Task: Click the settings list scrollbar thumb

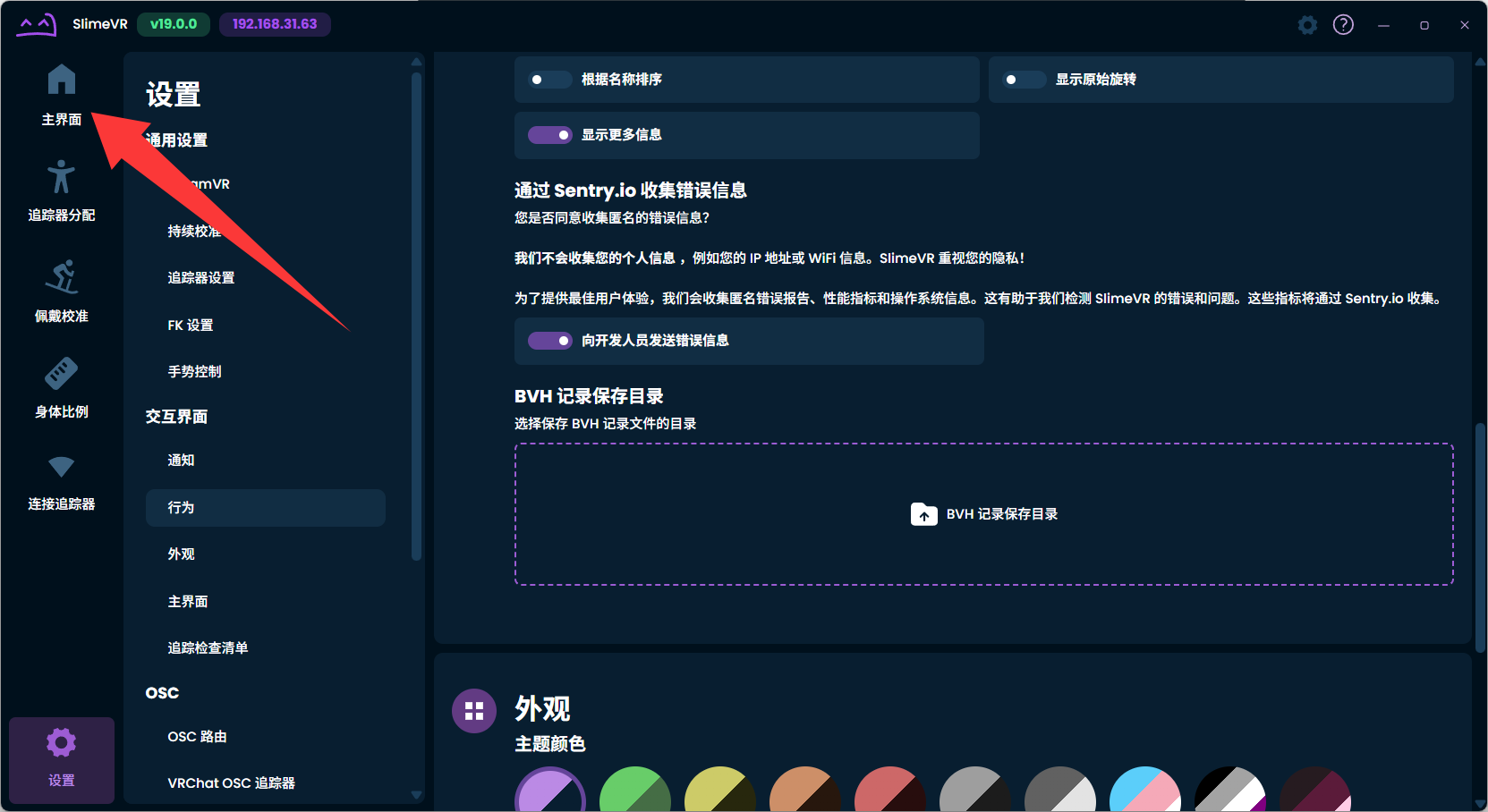Action: pos(416,317)
